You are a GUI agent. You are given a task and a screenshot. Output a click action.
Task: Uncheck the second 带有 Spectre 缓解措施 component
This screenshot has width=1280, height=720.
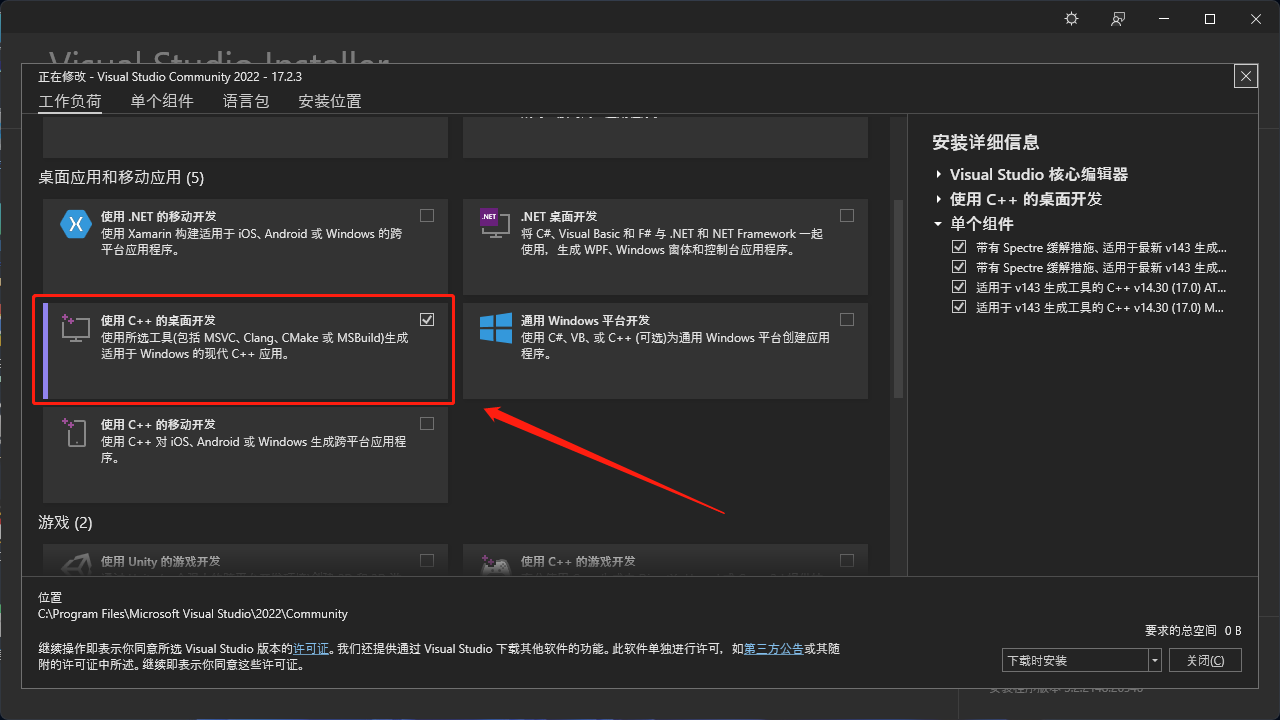959,267
